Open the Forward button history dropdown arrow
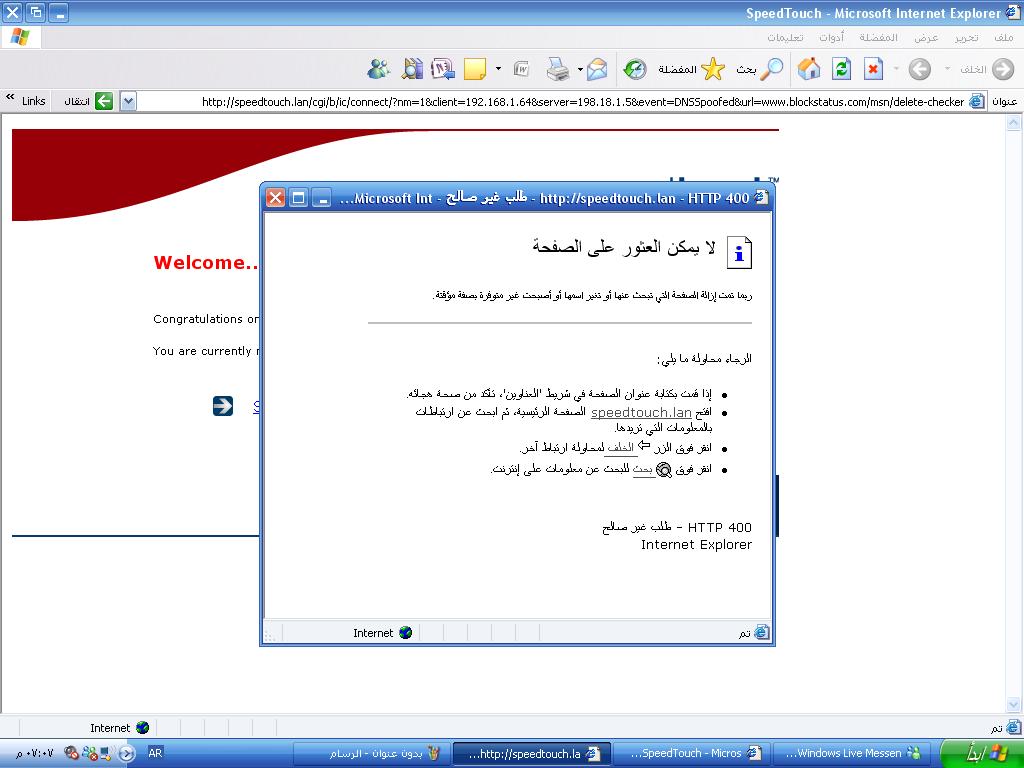 [x=896, y=69]
